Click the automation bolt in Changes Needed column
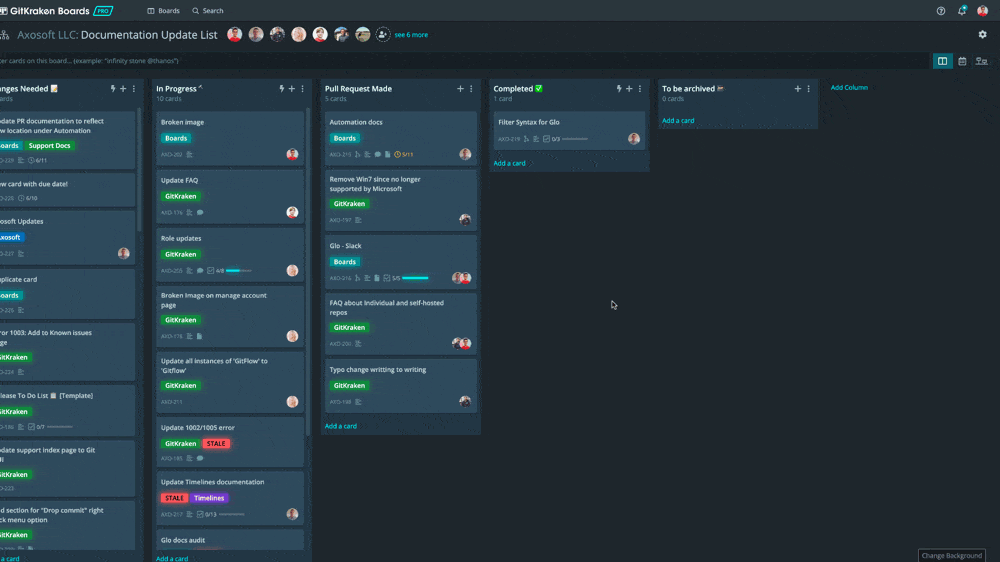The image size is (1000, 562). pos(113,89)
